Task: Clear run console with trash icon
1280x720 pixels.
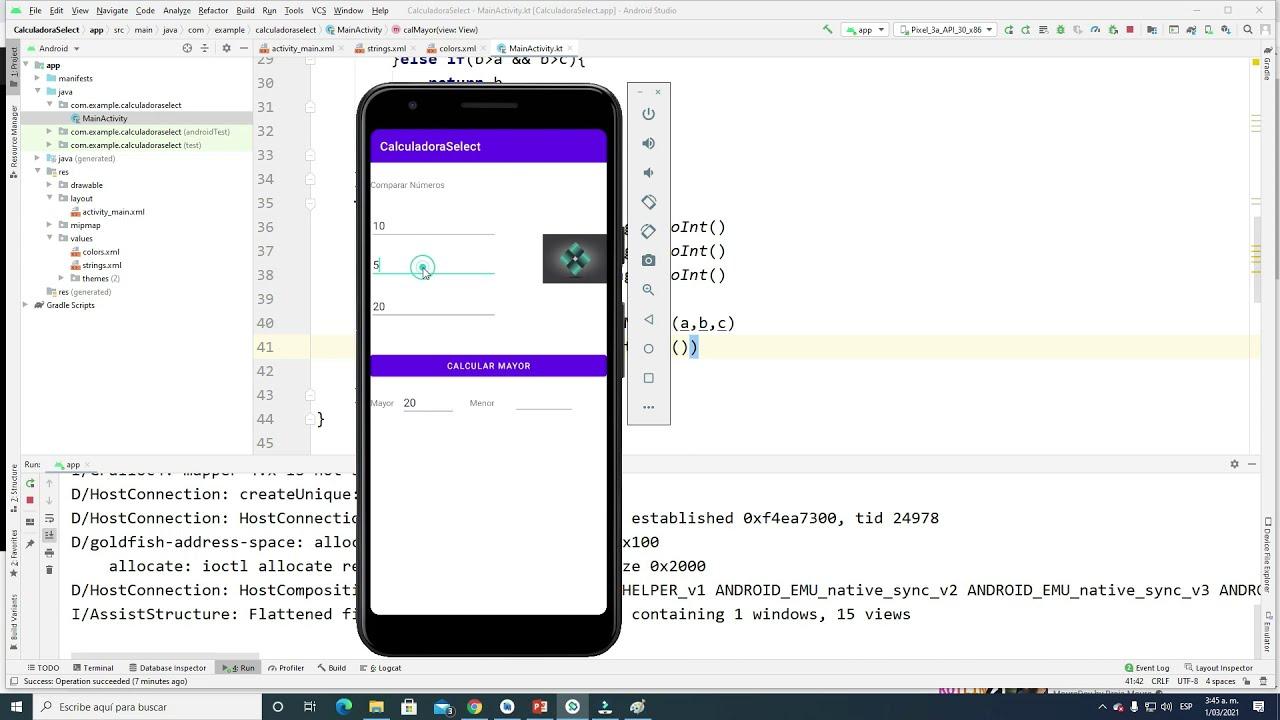Action: [x=49, y=570]
